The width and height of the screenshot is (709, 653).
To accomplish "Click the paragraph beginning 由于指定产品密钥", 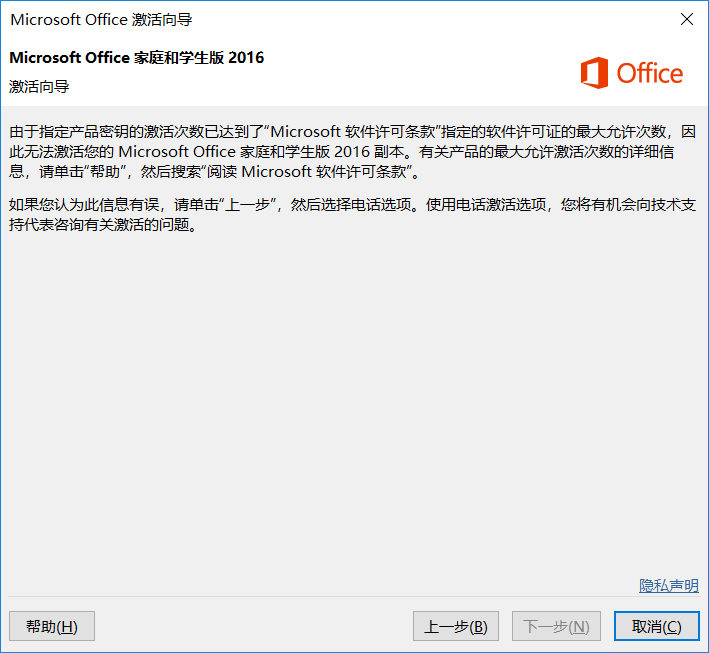I will (x=352, y=151).
